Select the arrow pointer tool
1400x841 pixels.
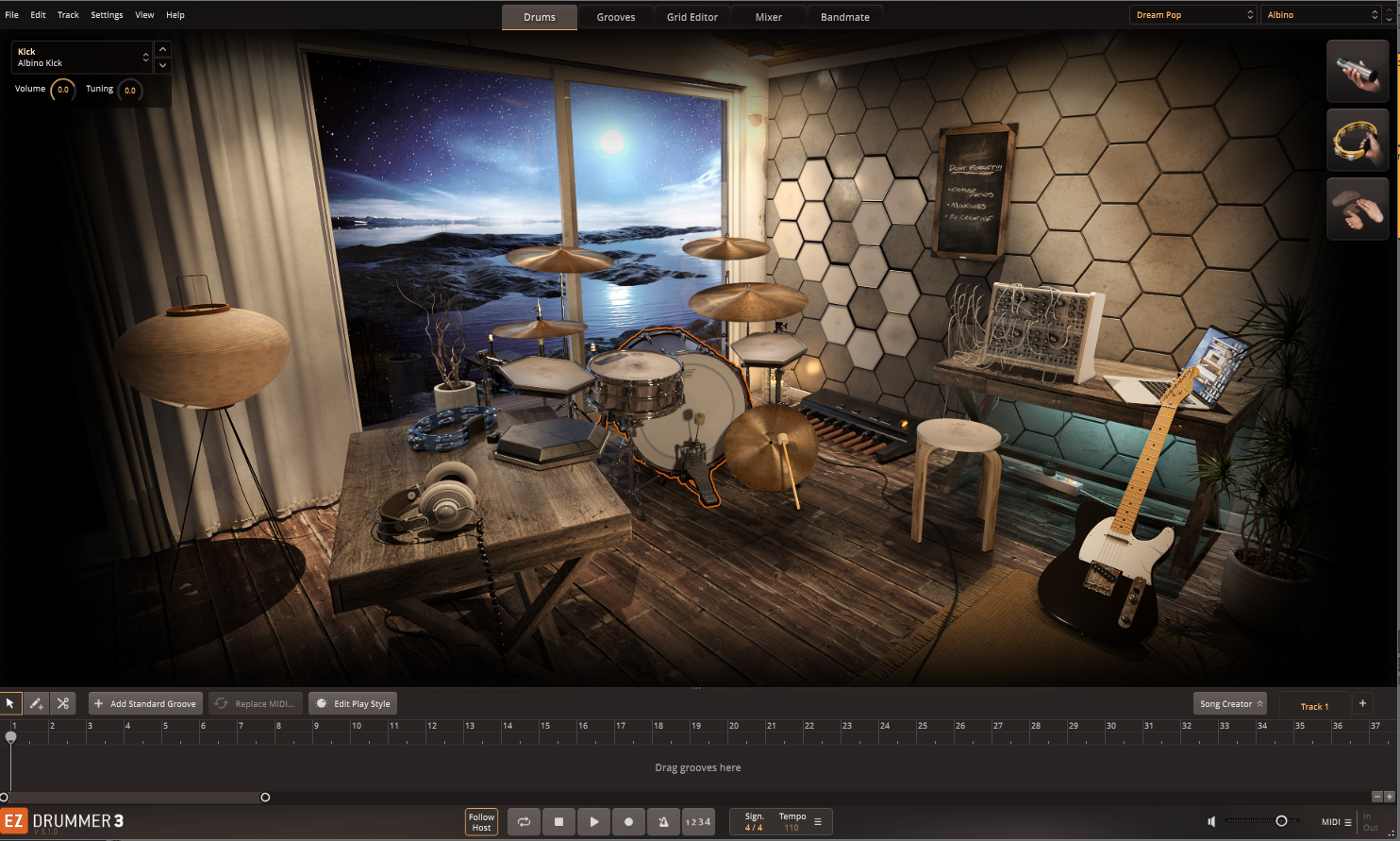click(10, 703)
